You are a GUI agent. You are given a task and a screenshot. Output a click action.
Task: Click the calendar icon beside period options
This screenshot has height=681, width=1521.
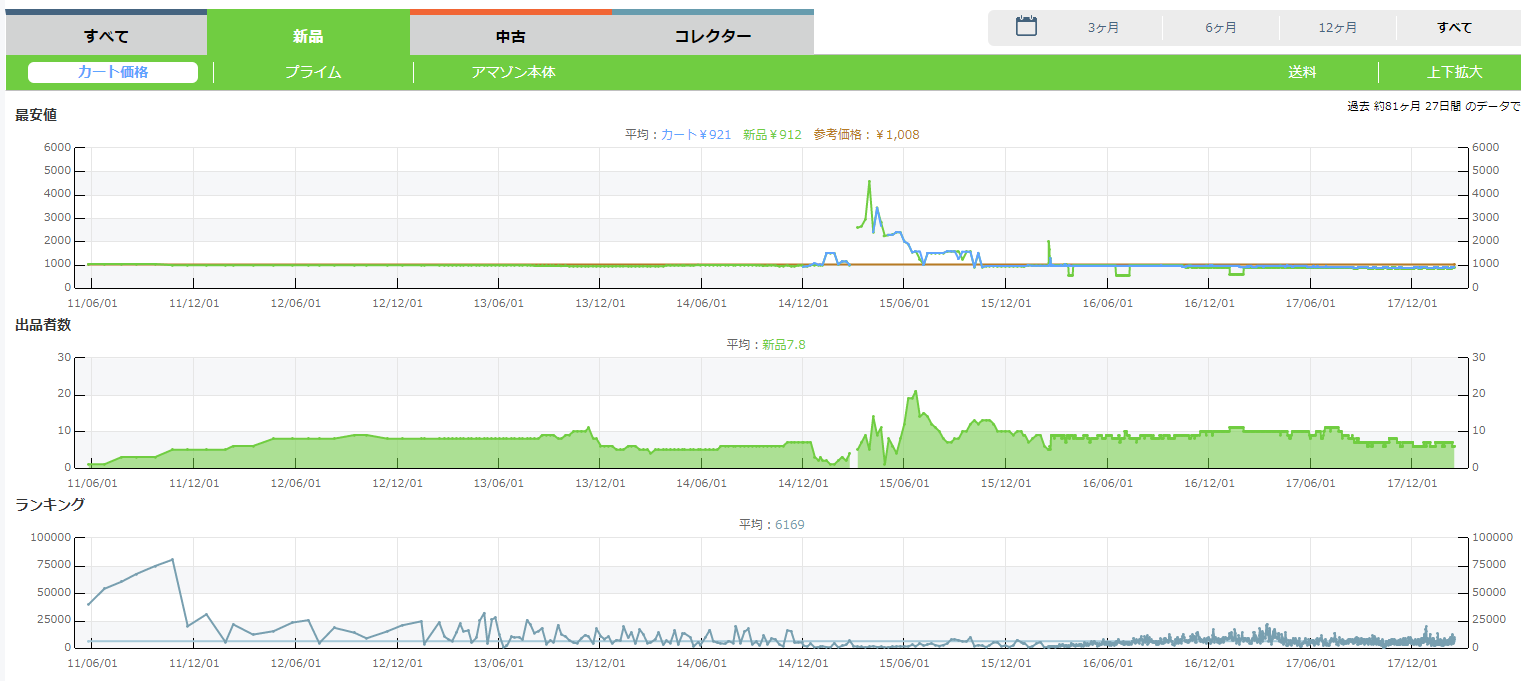click(x=1026, y=27)
